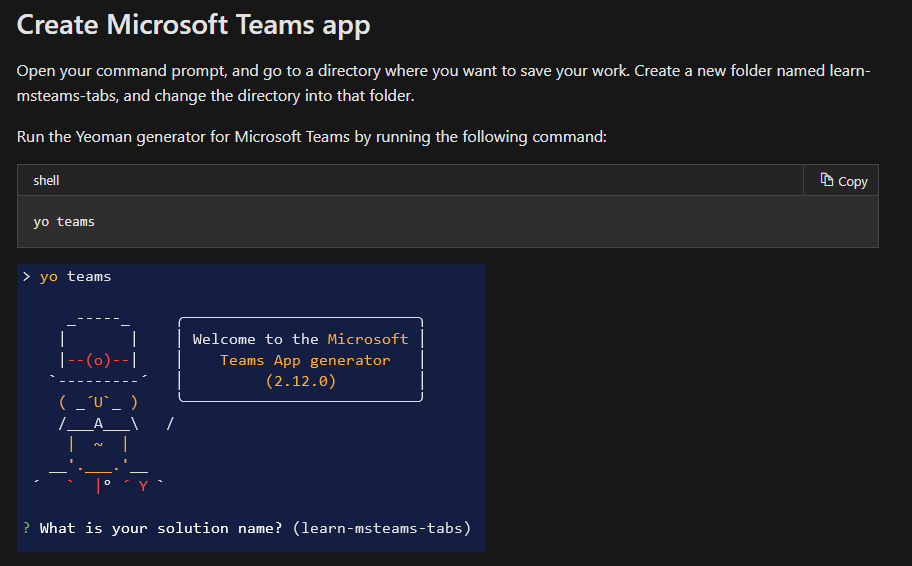Screen dimensions: 912x566
Task: Click the 'Welcome to the Microsoft' banner text
Action: coord(300,339)
